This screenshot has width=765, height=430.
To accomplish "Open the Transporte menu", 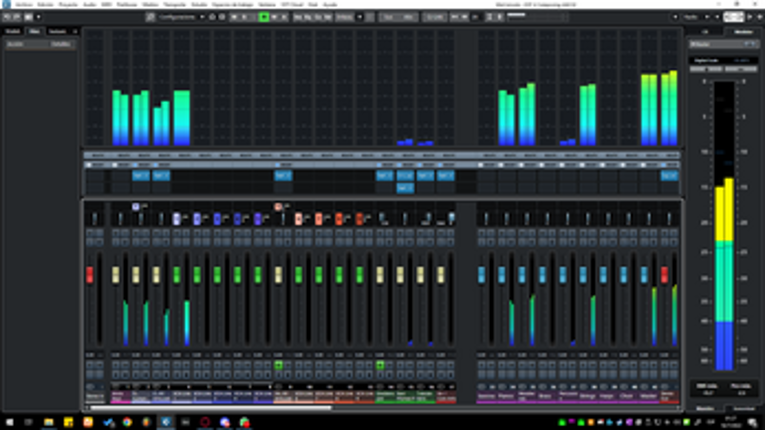I will (175, 4).
